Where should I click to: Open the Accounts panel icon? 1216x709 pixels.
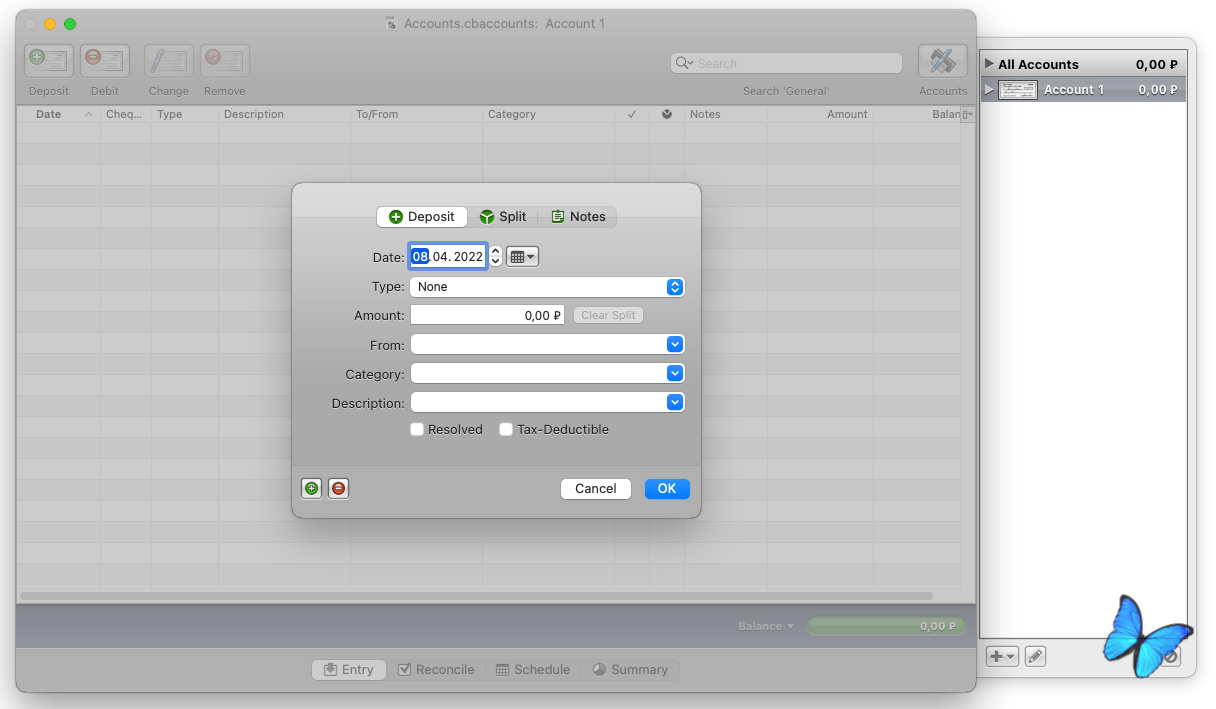pyautogui.click(x=942, y=61)
